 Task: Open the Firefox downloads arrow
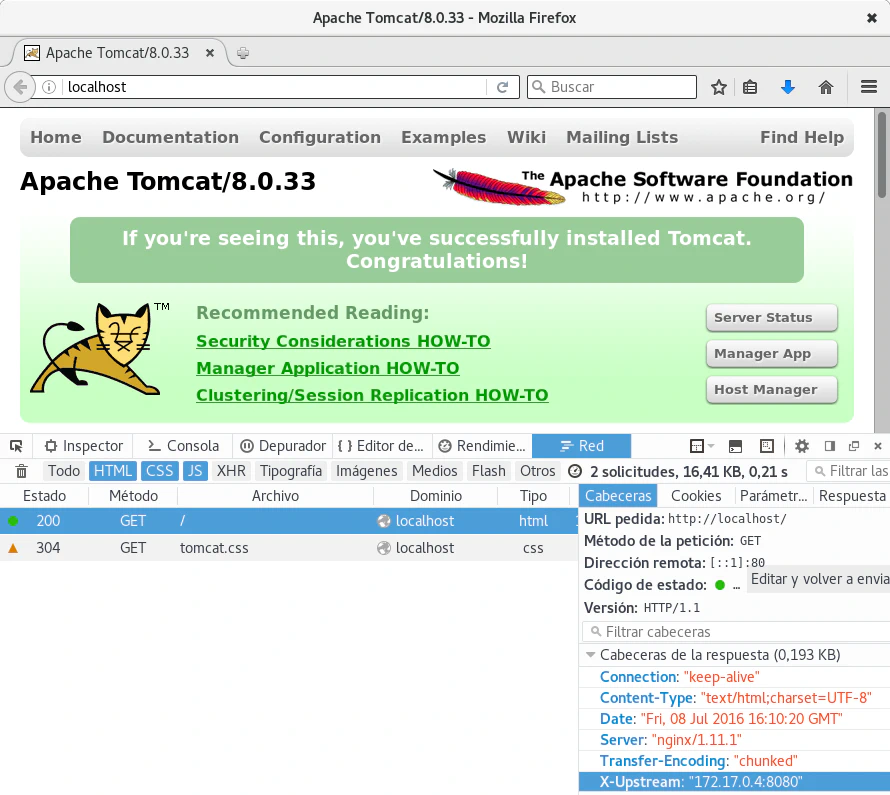[787, 87]
